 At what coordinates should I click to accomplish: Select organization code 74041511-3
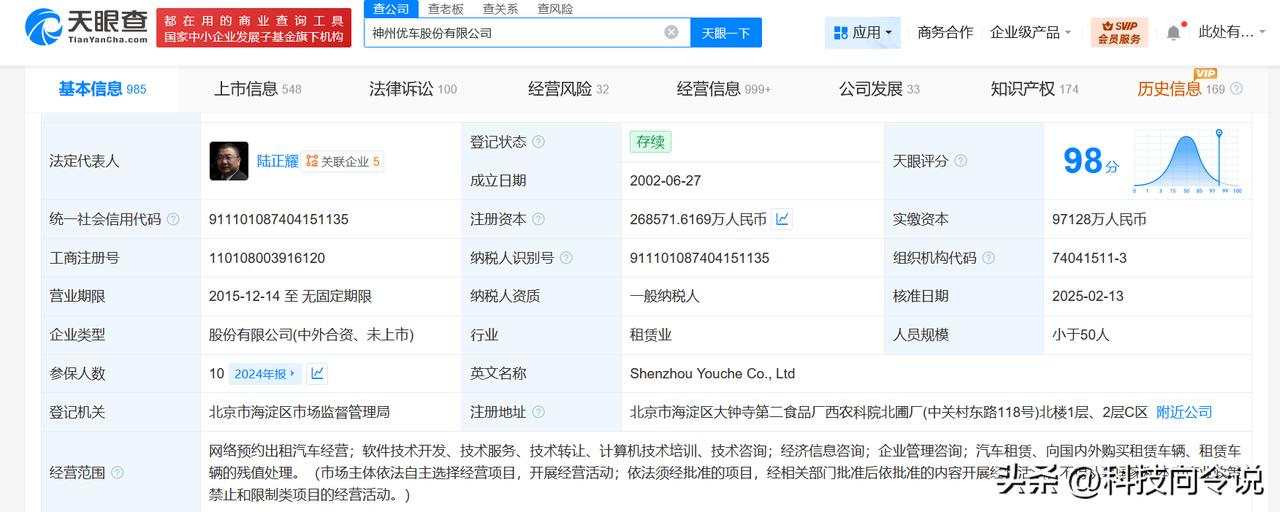[1089, 258]
